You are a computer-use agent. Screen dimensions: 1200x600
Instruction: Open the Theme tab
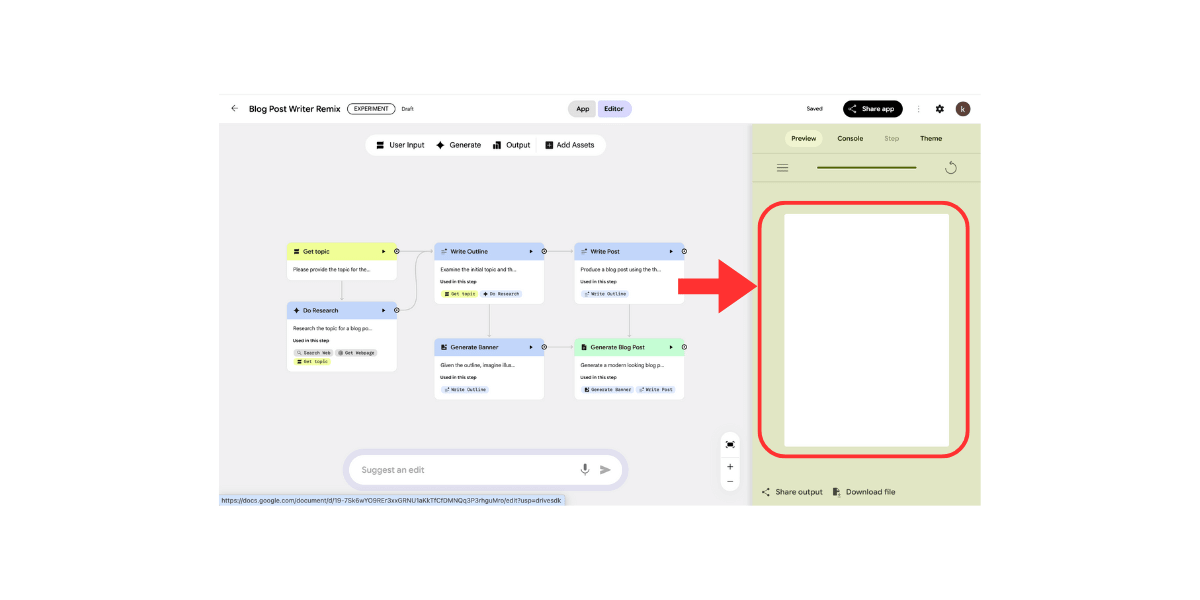pos(931,139)
